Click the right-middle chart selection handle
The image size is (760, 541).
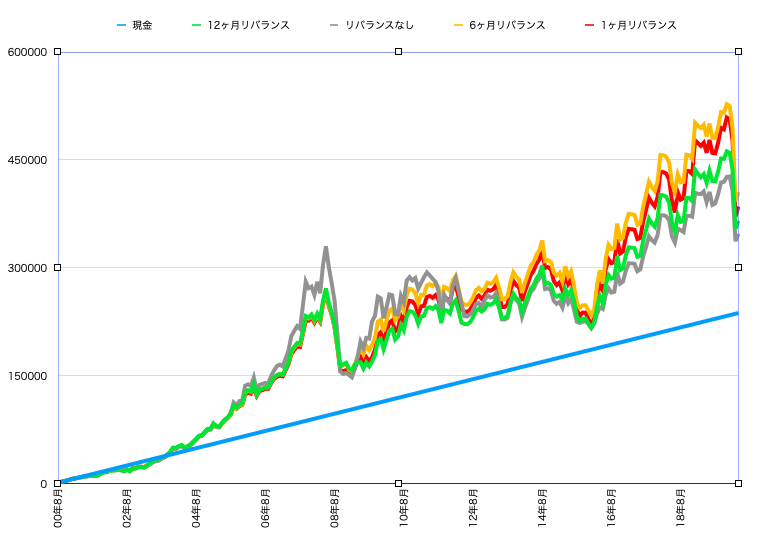pos(739,268)
